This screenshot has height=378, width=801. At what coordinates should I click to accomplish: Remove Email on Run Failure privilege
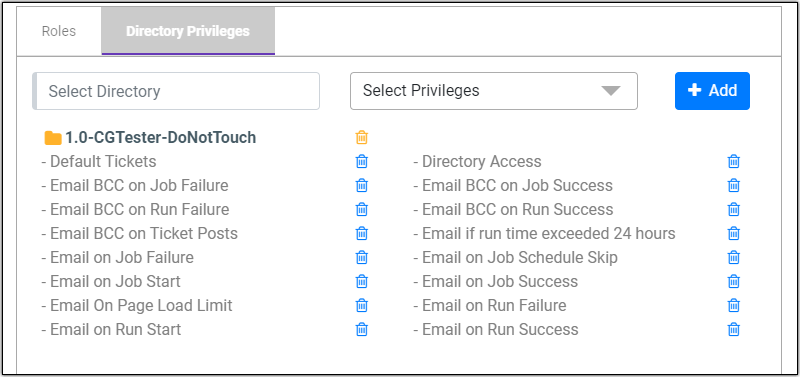coord(734,305)
